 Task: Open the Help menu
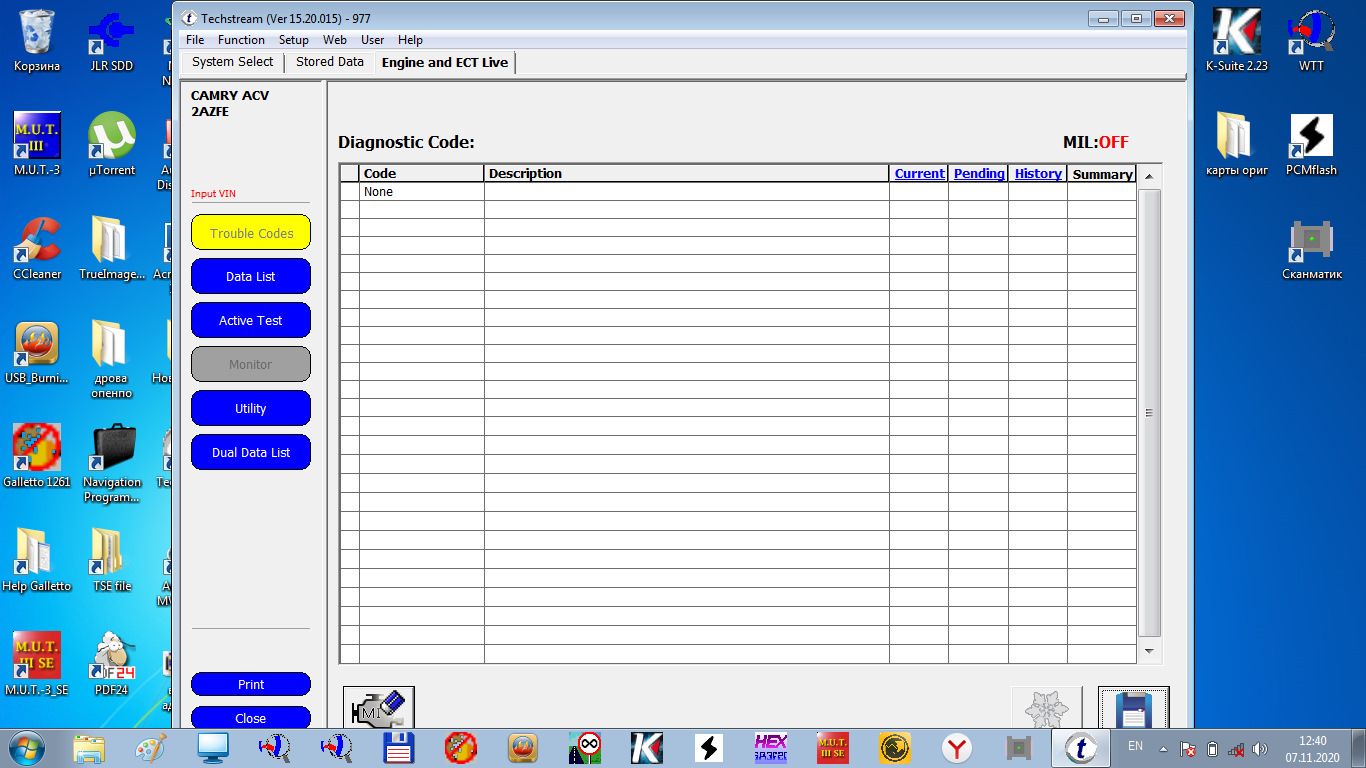coord(410,40)
